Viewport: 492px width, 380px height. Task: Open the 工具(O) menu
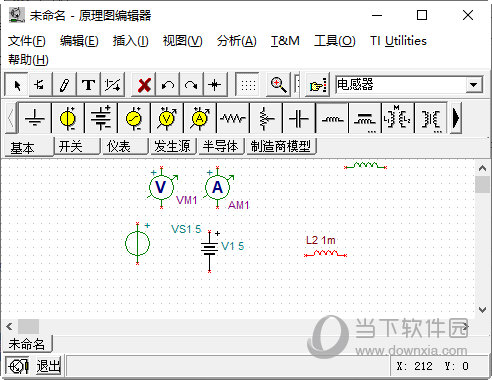[335, 41]
